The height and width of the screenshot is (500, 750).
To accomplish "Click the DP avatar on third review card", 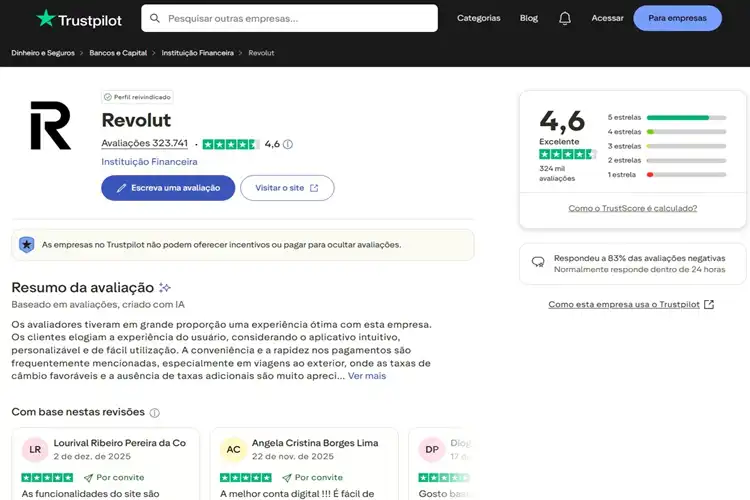I will 432,450.
